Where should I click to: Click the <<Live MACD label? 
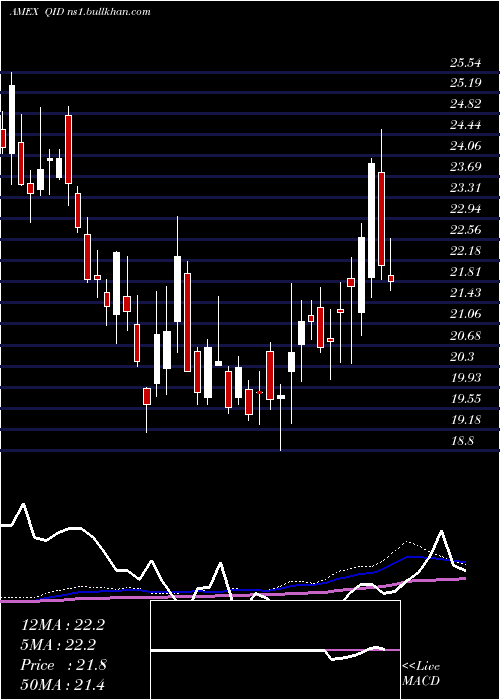(421, 673)
